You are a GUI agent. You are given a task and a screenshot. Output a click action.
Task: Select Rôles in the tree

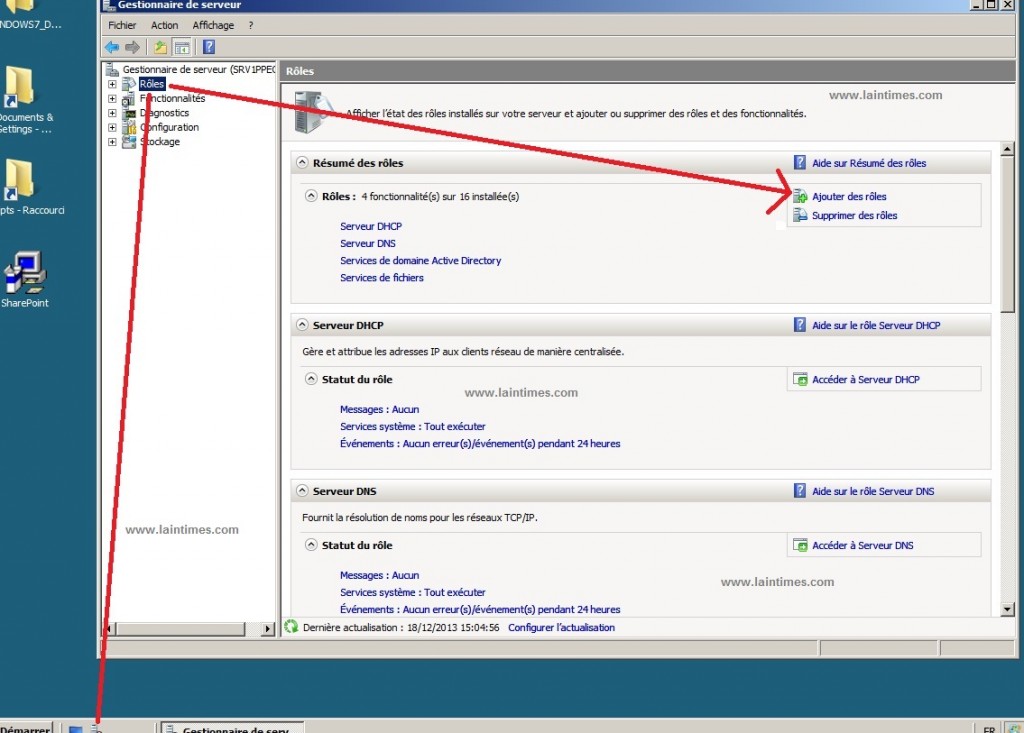pos(152,84)
